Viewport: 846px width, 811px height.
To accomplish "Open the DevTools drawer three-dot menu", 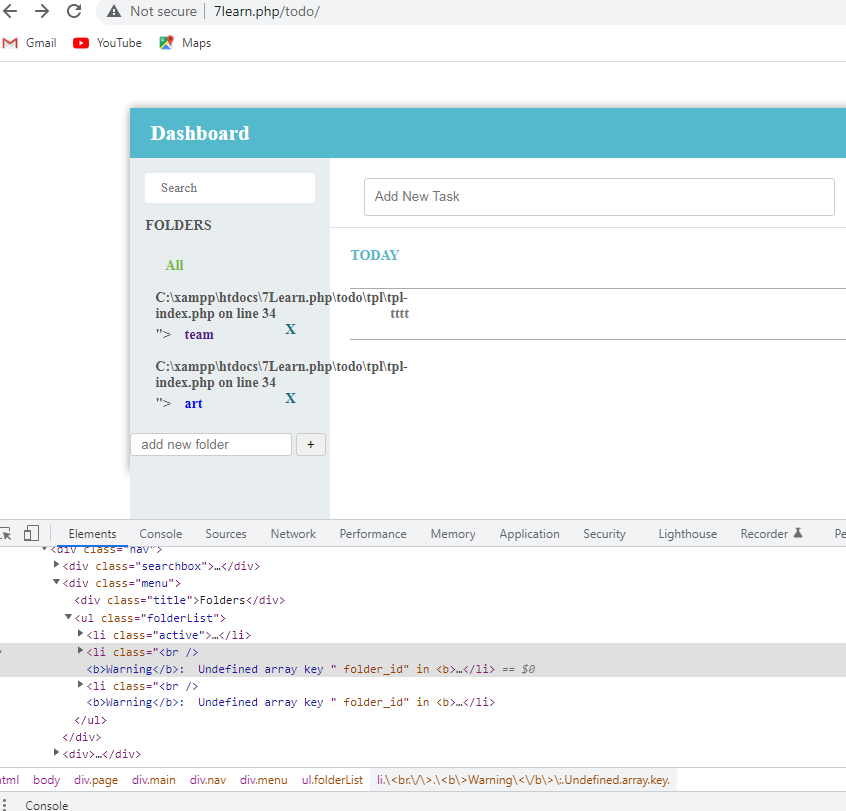I will click(4, 805).
